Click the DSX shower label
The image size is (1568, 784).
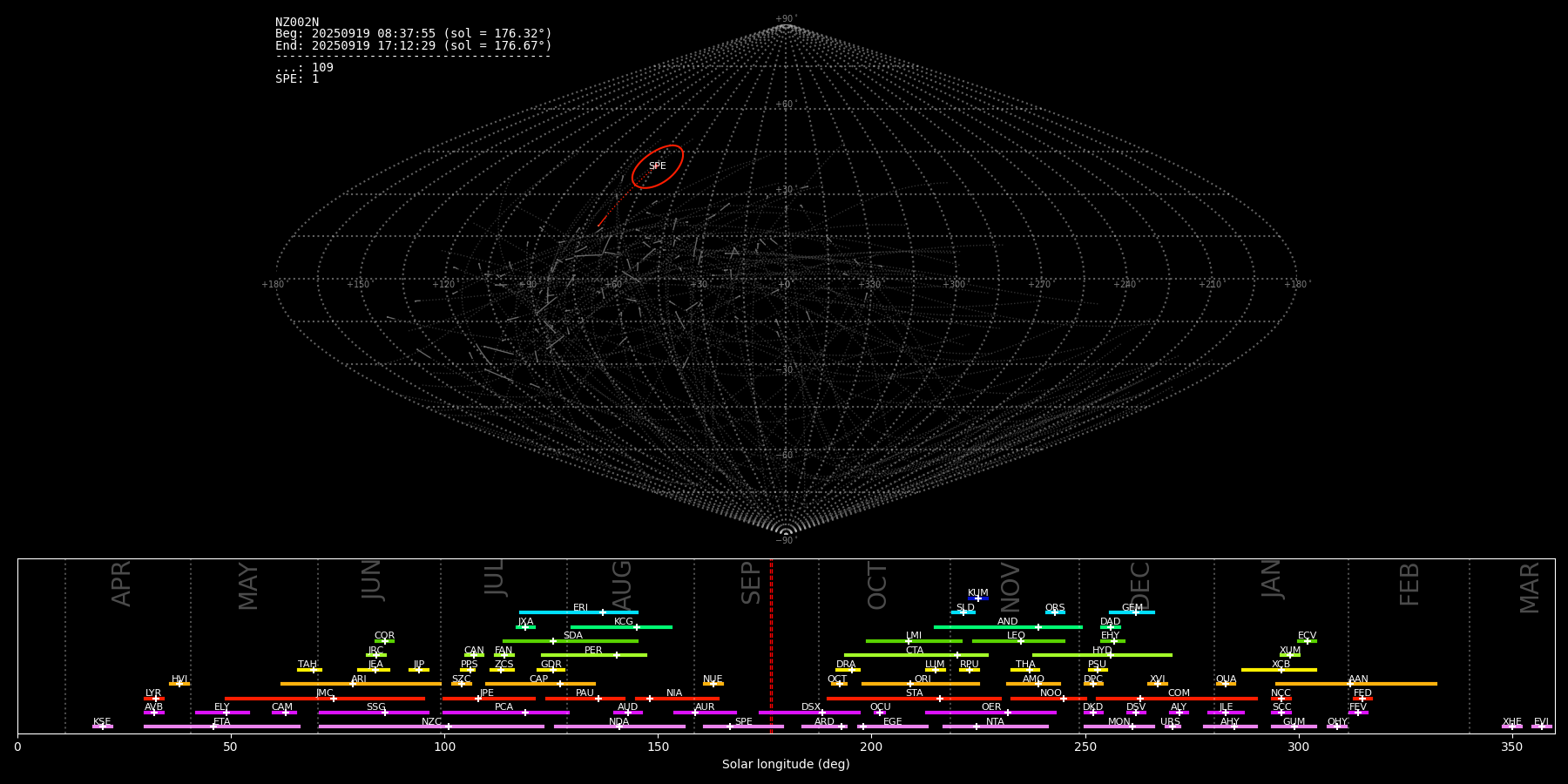(811, 707)
